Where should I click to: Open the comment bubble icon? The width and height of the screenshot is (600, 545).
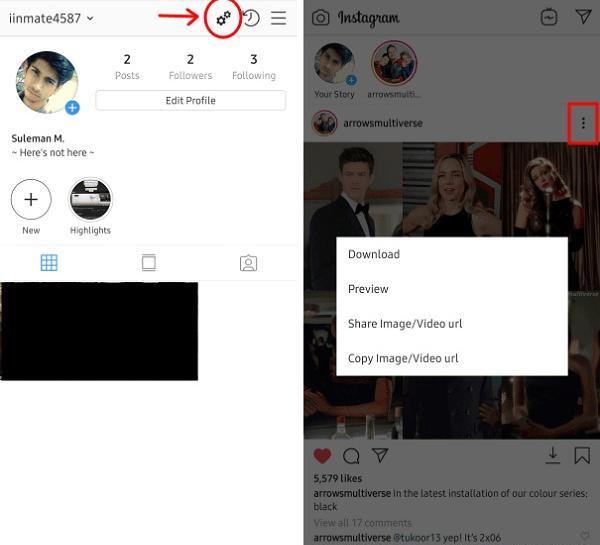tap(351, 456)
